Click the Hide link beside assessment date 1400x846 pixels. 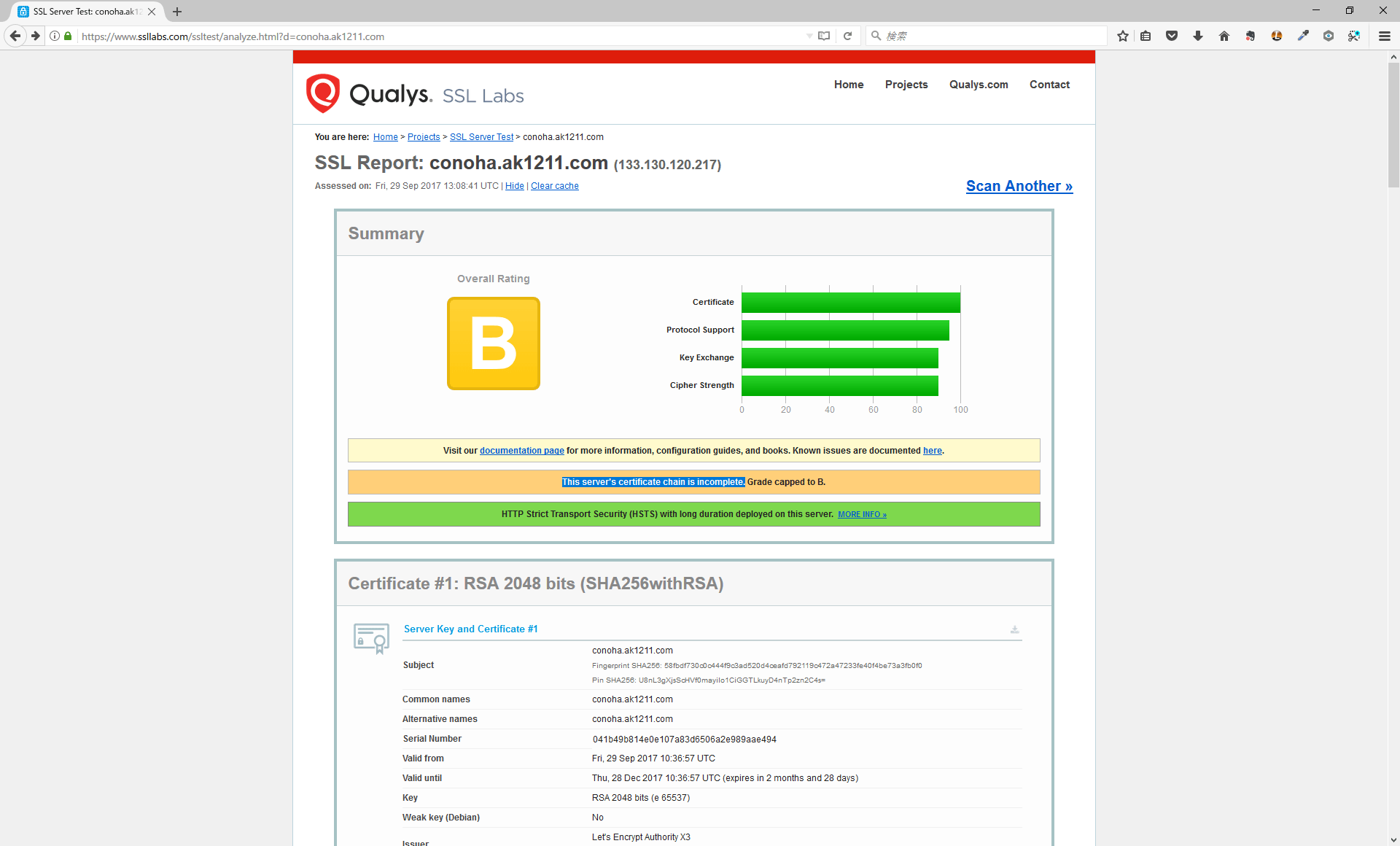[515, 186]
